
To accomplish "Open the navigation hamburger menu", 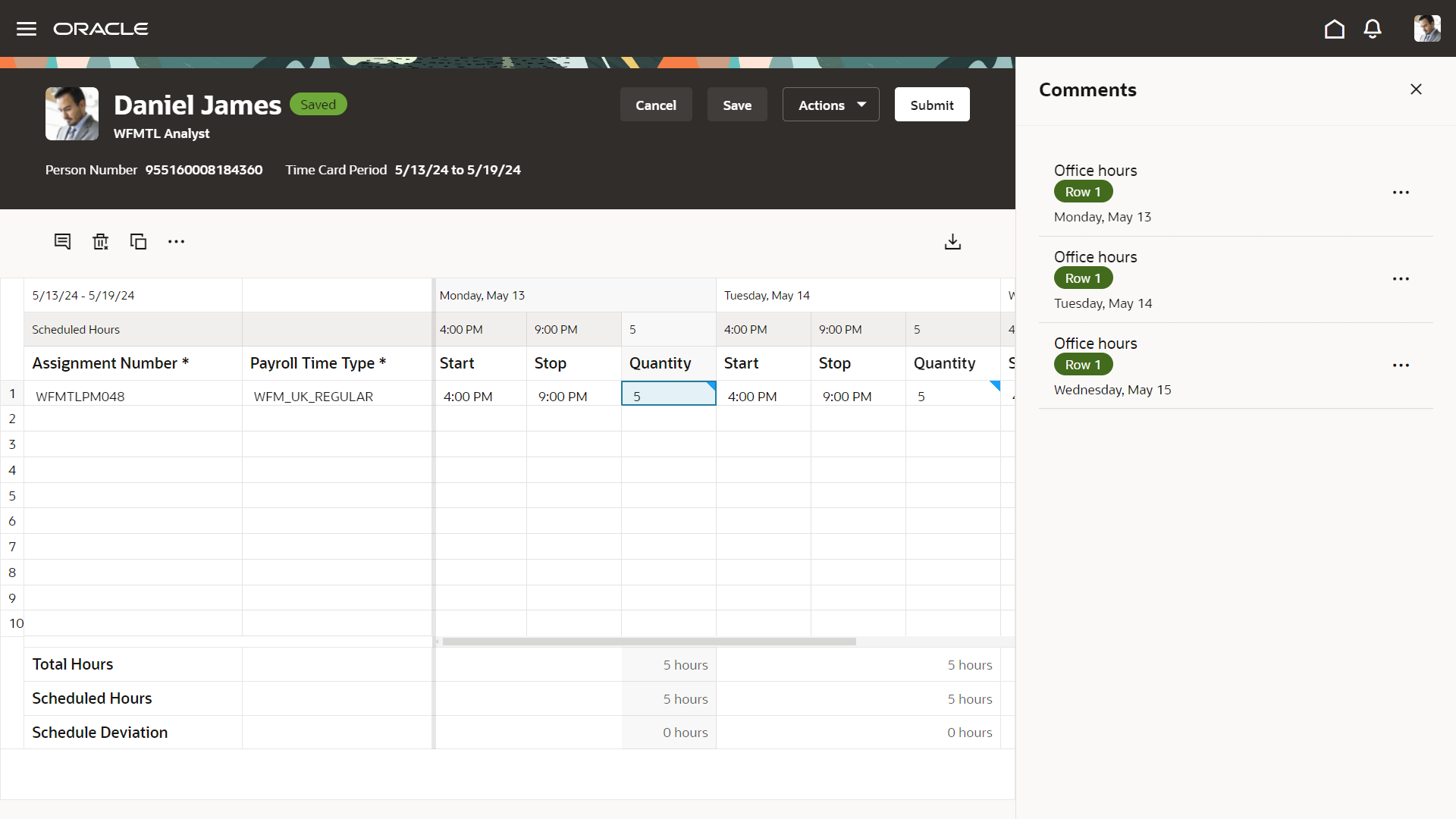I will coord(26,29).
